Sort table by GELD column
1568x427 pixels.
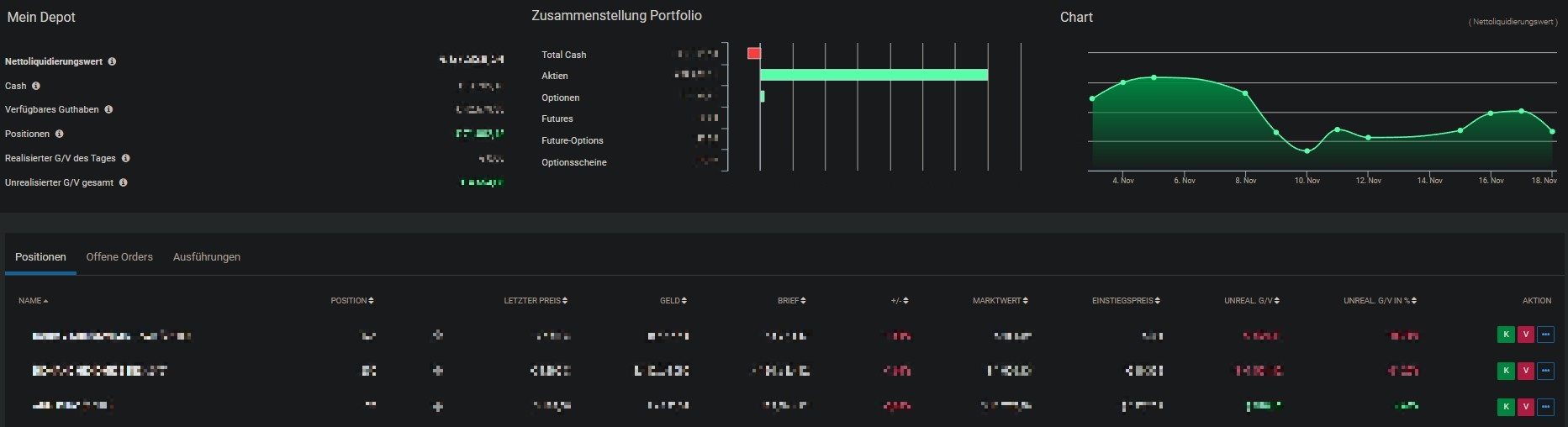(673, 301)
